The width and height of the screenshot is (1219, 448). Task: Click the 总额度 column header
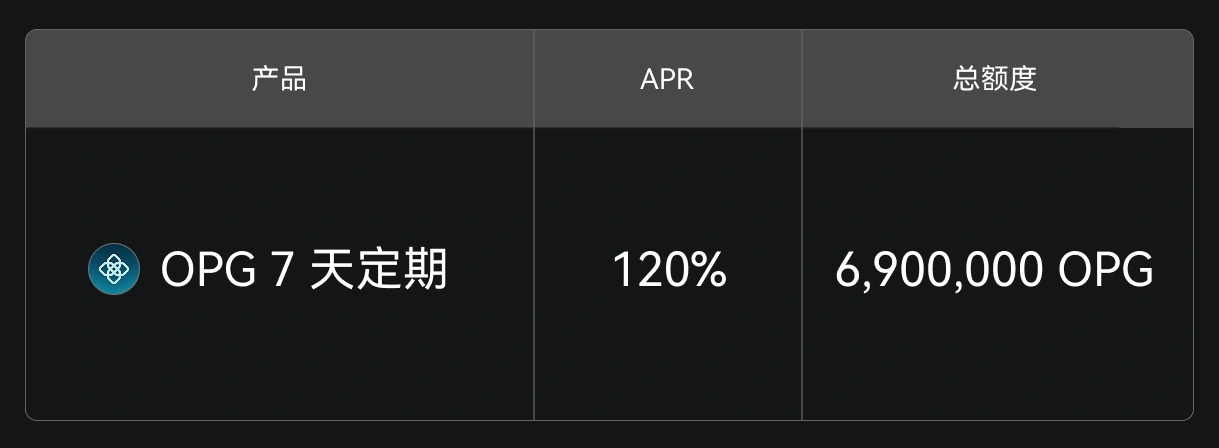click(x=995, y=79)
